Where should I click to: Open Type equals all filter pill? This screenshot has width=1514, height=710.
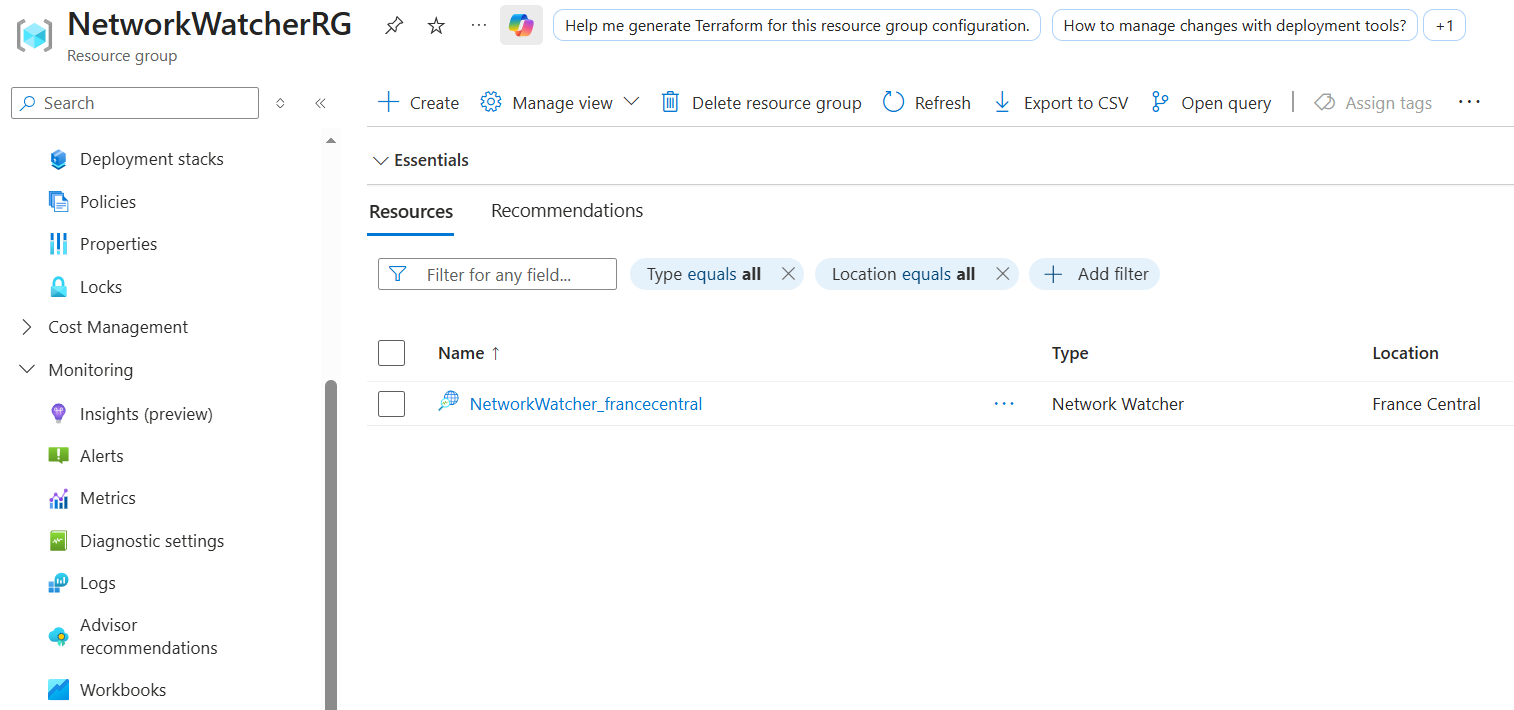[704, 274]
